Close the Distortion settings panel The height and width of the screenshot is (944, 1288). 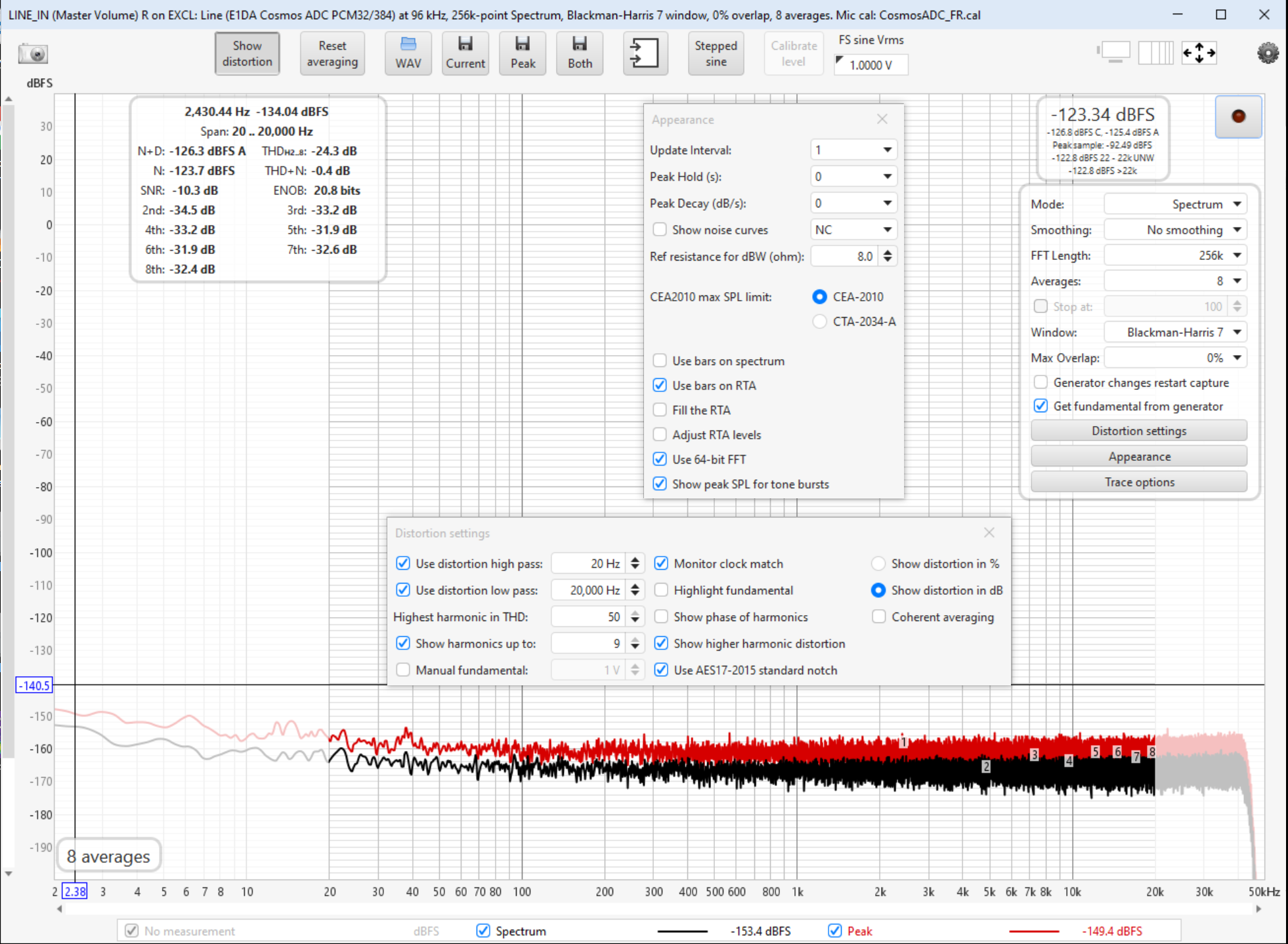989,533
